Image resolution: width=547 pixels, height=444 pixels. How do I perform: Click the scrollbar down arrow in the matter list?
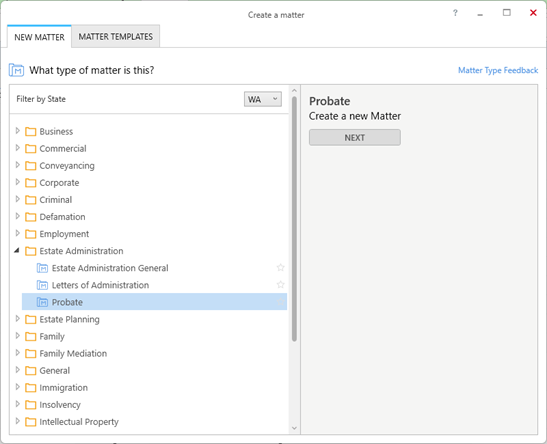[x=294, y=428]
